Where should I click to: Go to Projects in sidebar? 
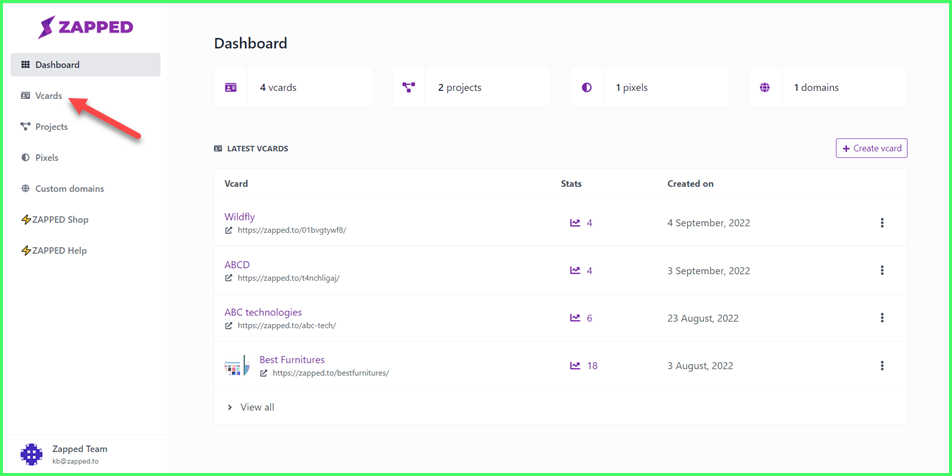point(44,127)
